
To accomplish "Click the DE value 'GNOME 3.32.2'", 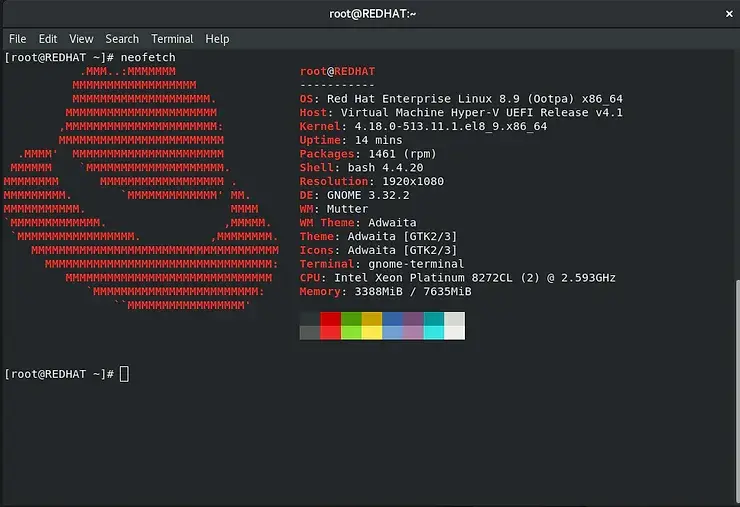I will 368,195.
